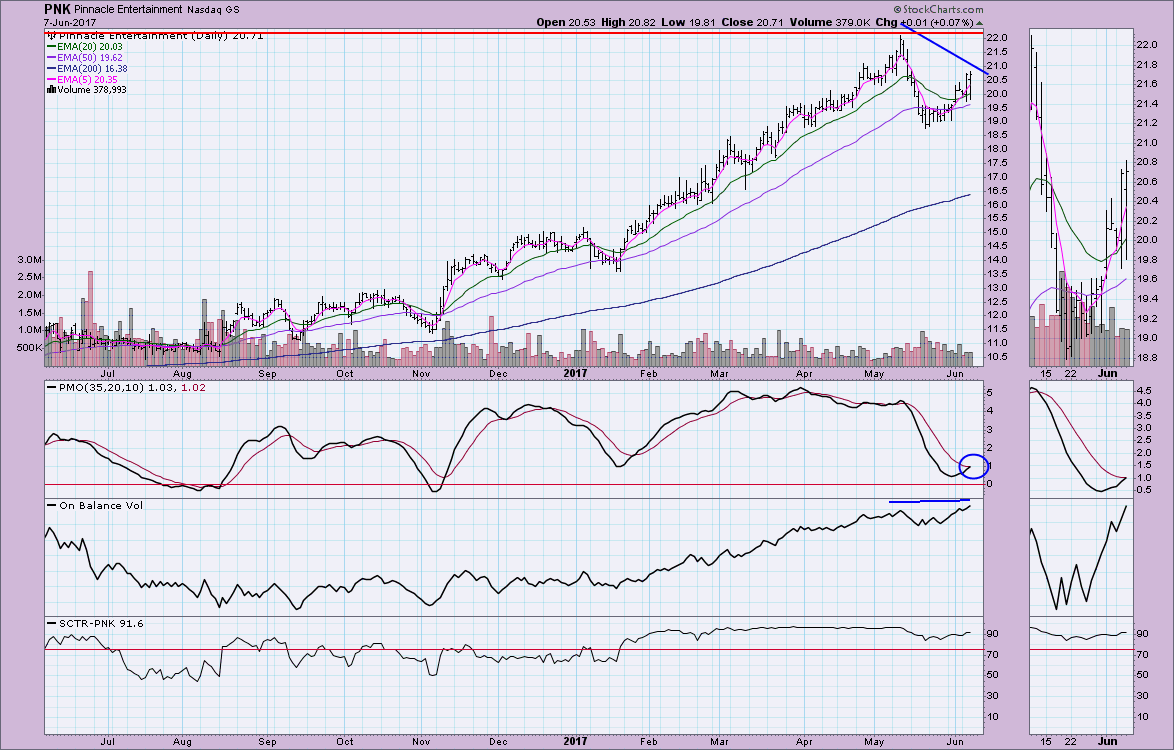Screen dimensions: 1174x750
Task: Click the Volume 378,993 legend text
Action: click(x=91, y=90)
